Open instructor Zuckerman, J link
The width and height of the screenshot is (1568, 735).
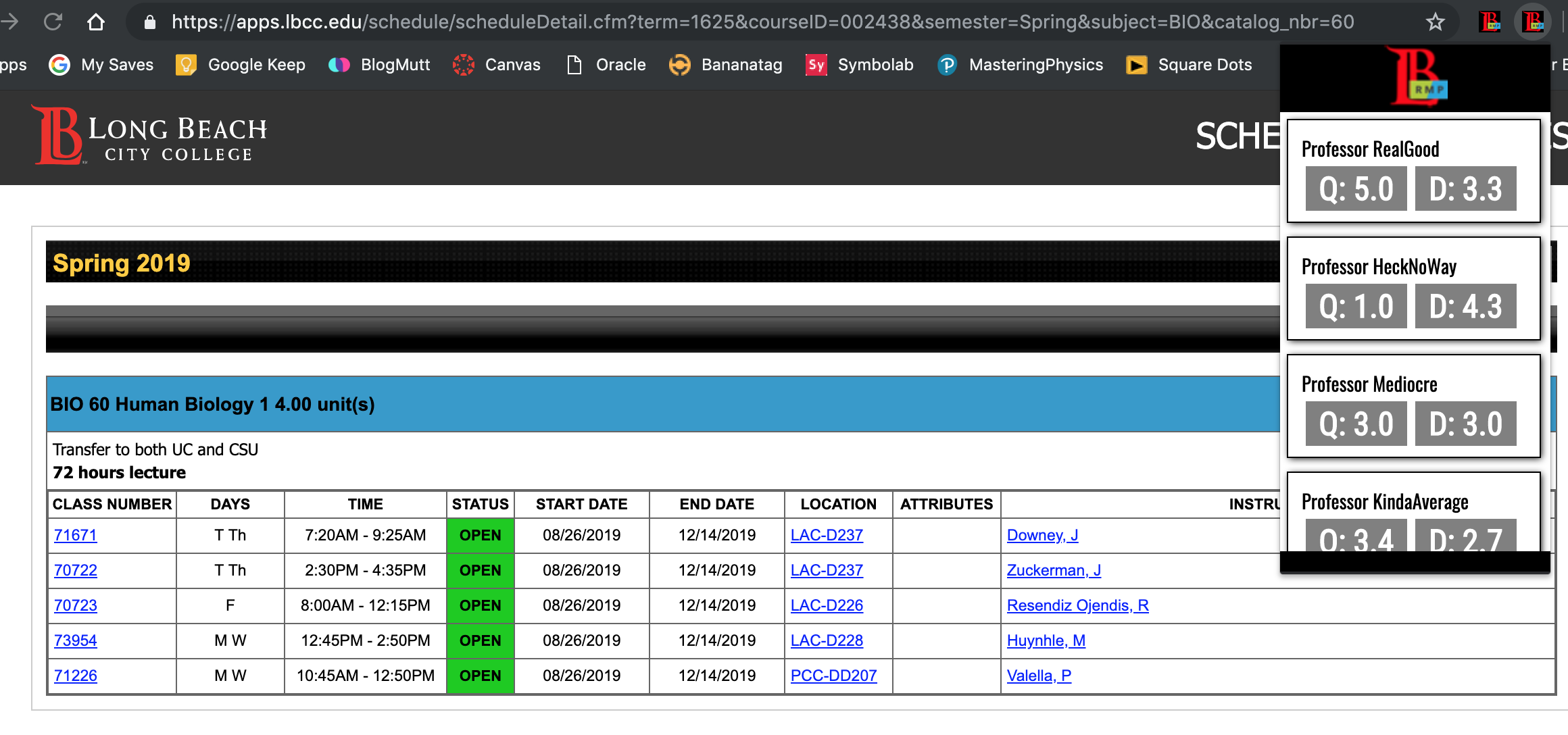coord(1054,571)
